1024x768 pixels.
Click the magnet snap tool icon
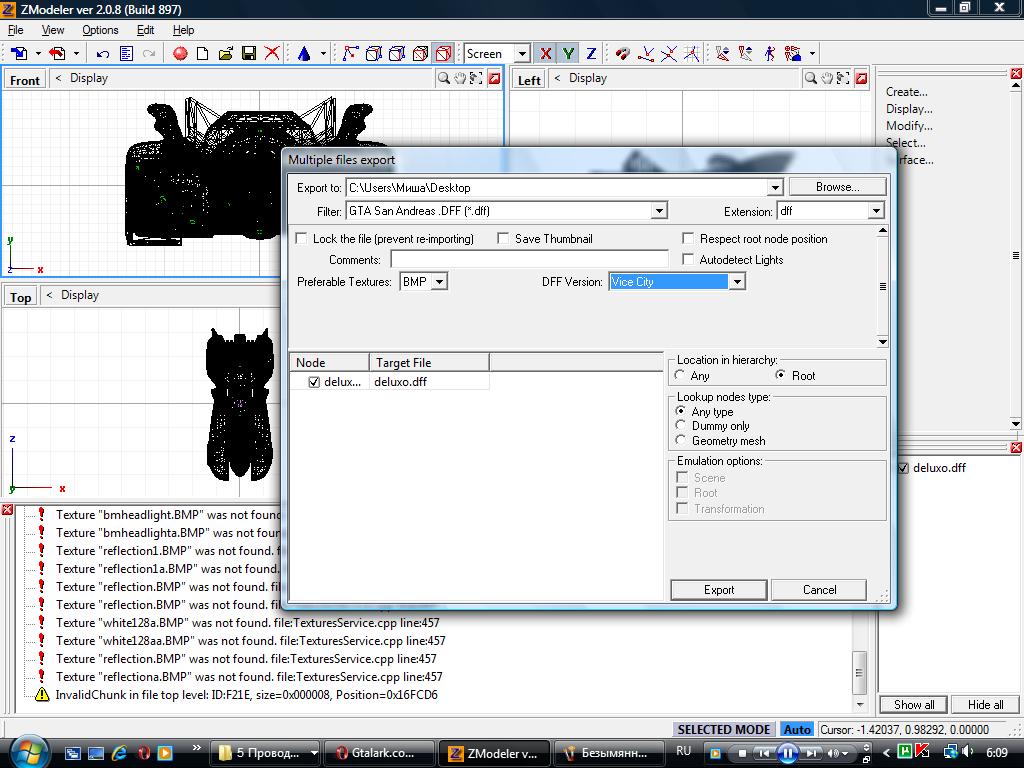click(x=622, y=53)
